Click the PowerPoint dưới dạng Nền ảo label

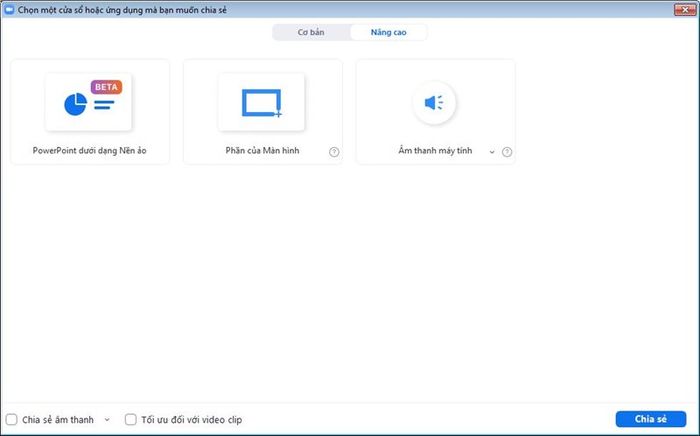click(89, 150)
